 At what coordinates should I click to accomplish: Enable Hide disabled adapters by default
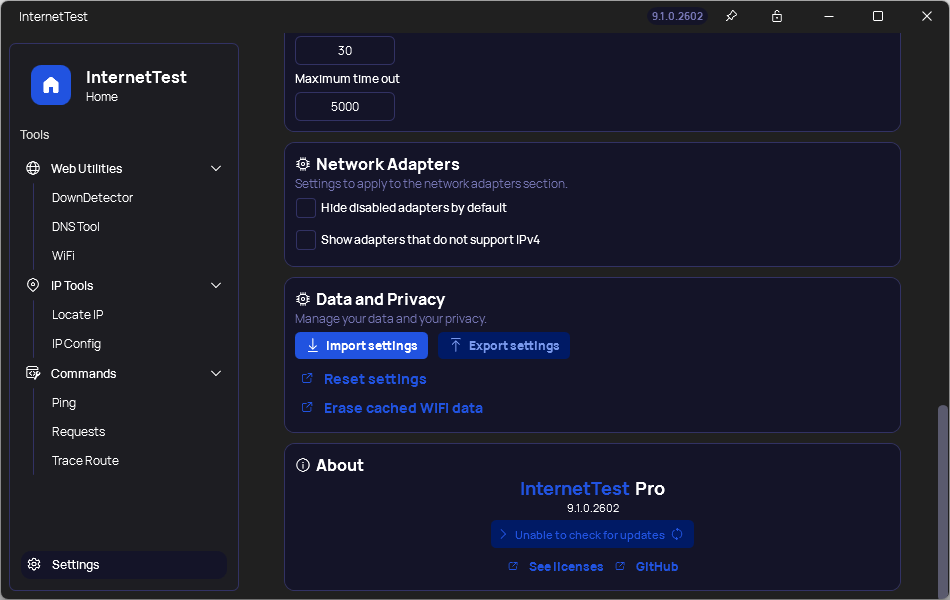[306, 208]
